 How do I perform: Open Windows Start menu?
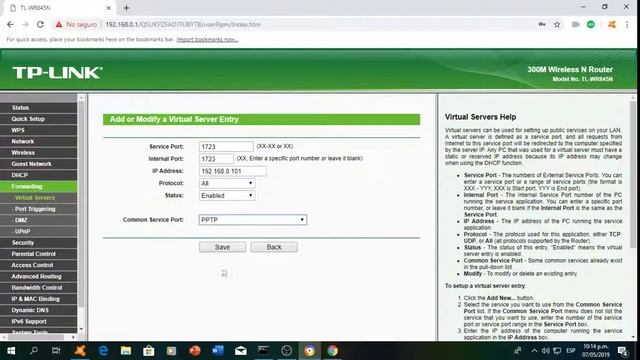click(x=11, y=351)
